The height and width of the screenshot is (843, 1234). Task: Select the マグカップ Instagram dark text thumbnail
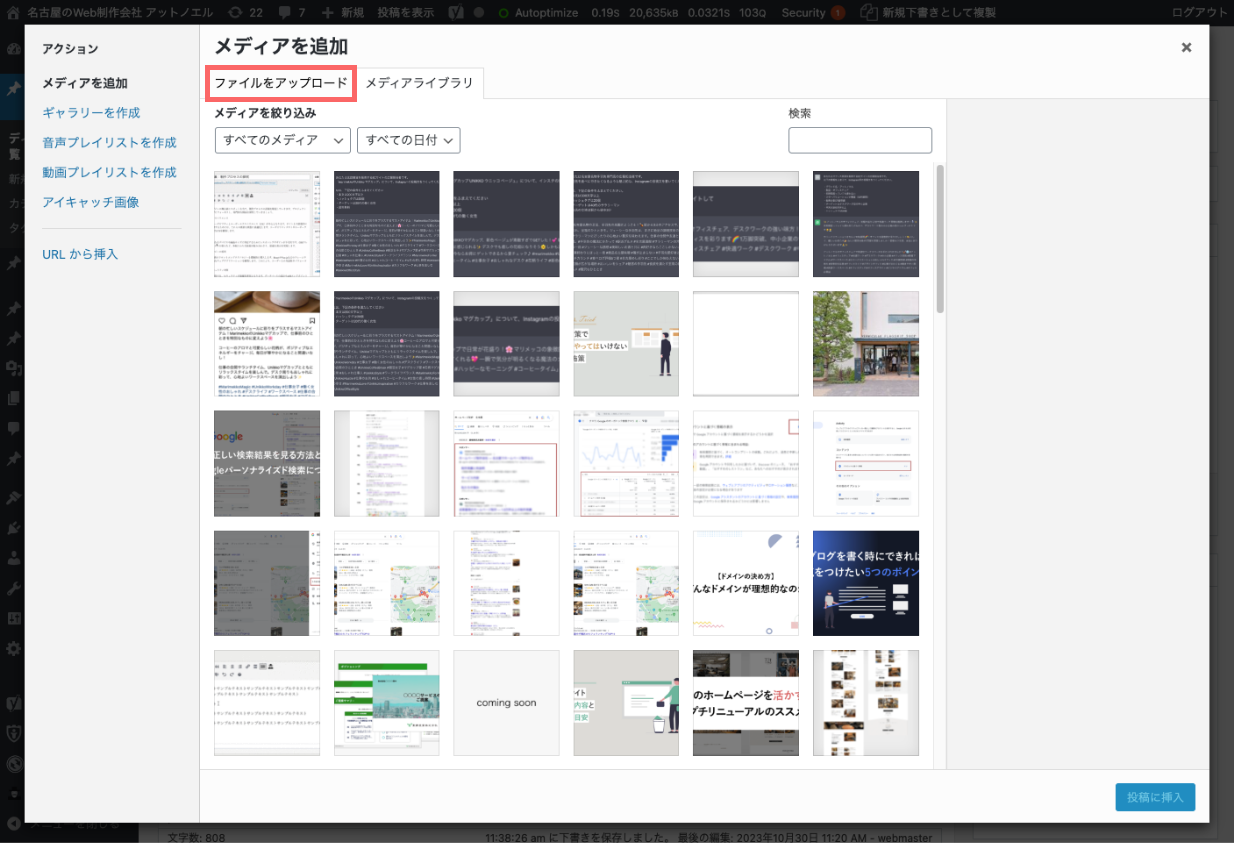506,343
